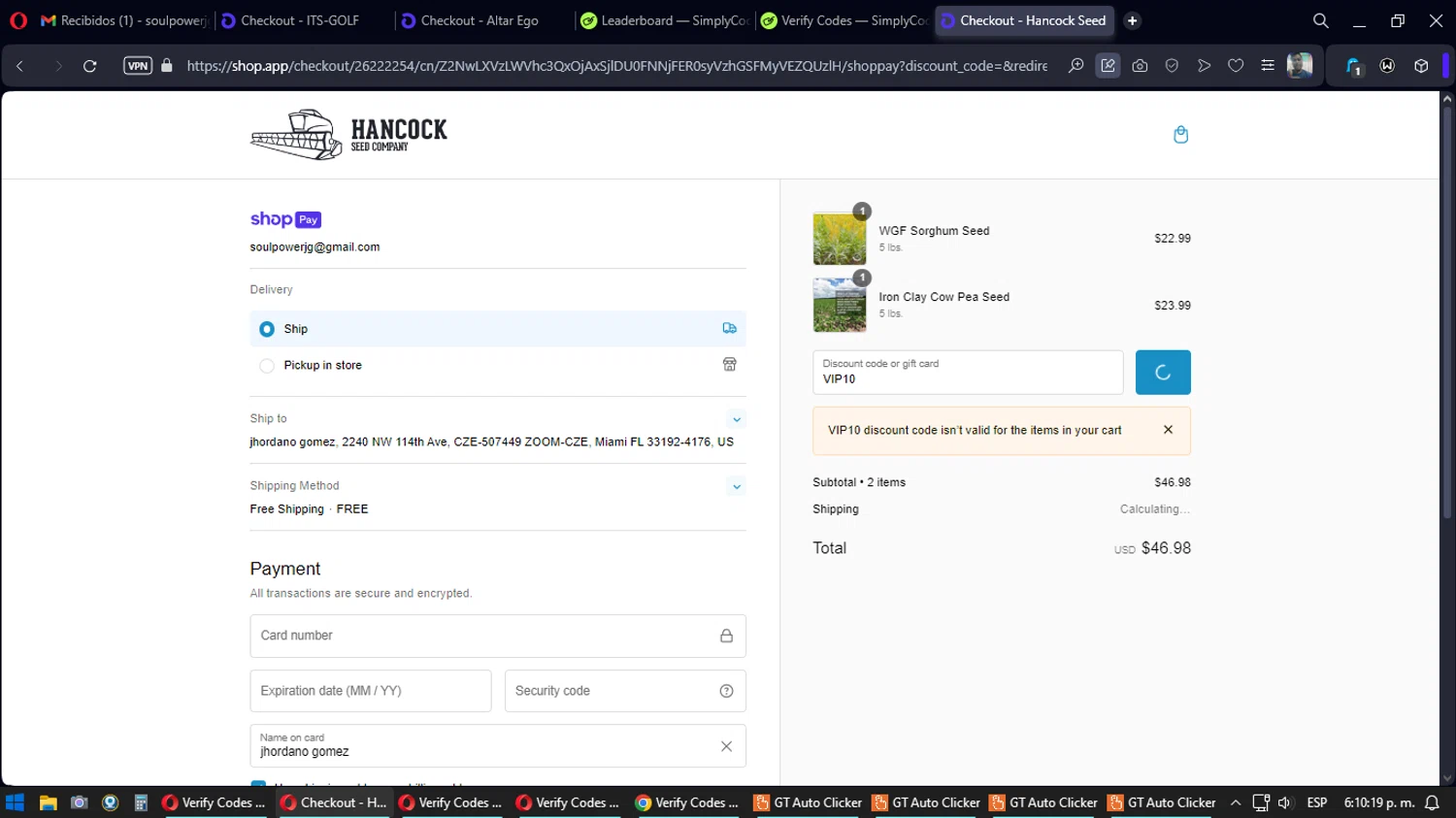Dismiss the VIP10 invalid code message
1456x818 pixels.
(1168, 430)
